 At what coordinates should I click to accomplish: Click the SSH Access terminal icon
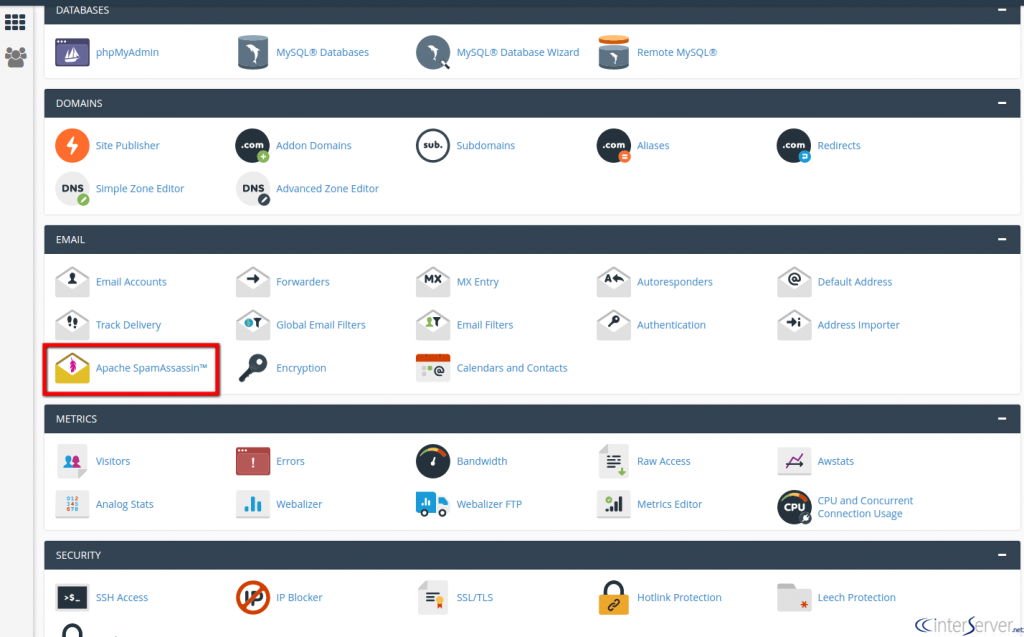tap(72, 598)
